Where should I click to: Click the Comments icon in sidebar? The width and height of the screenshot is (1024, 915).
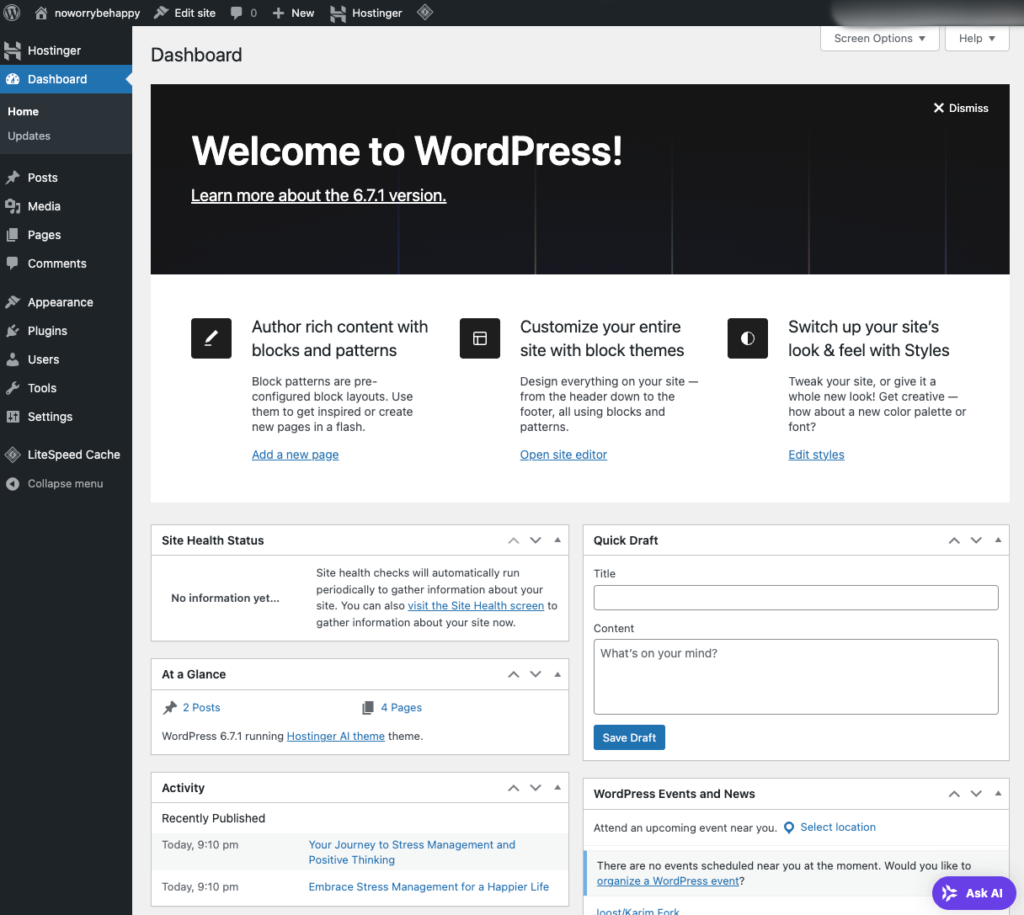point(12,263)
